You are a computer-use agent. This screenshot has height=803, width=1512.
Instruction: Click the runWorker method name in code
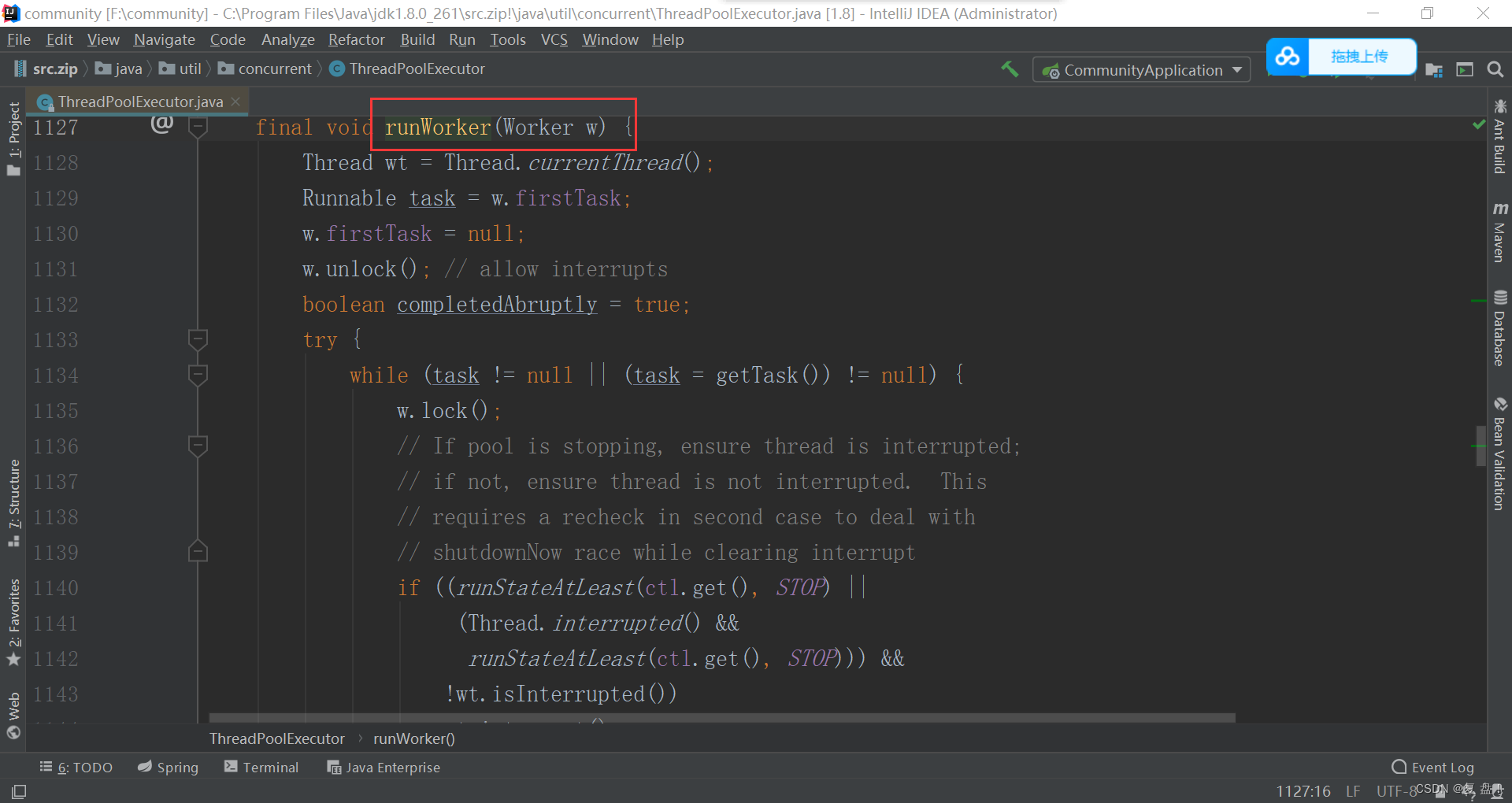pyautogui.click(x=438, y=127)
